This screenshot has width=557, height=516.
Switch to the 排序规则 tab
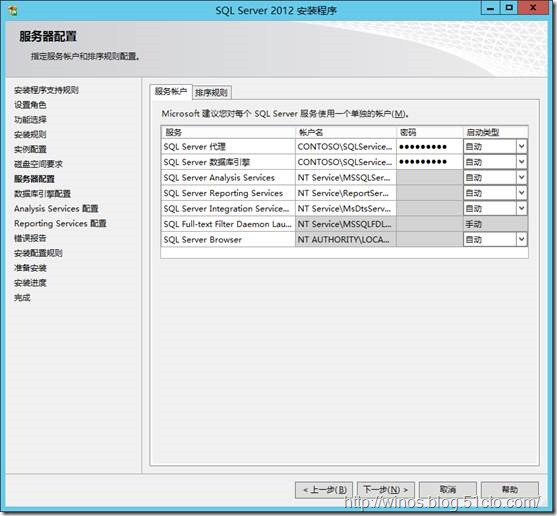coord(212,93)
